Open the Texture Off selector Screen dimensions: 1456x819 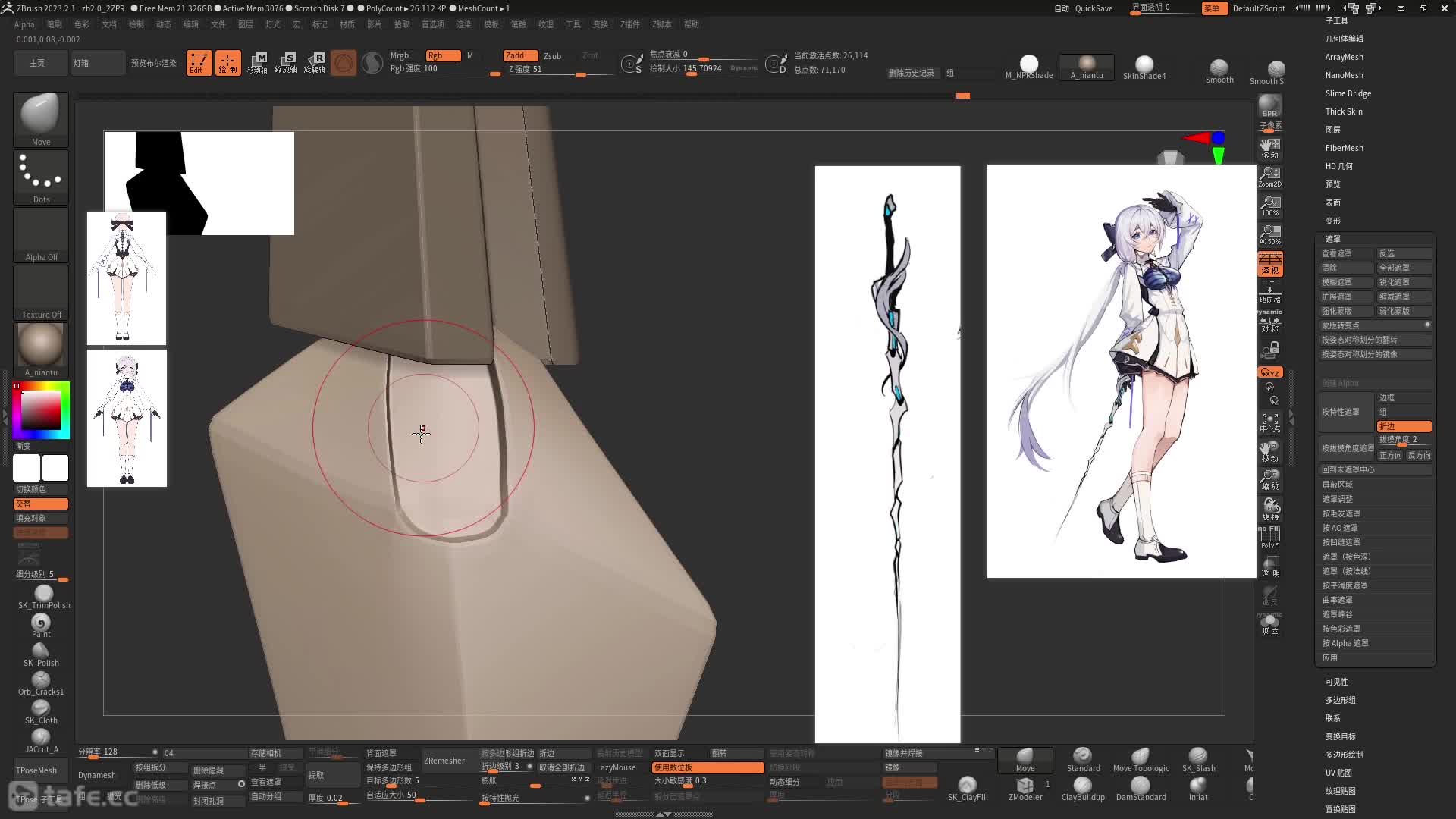[41, 293]
